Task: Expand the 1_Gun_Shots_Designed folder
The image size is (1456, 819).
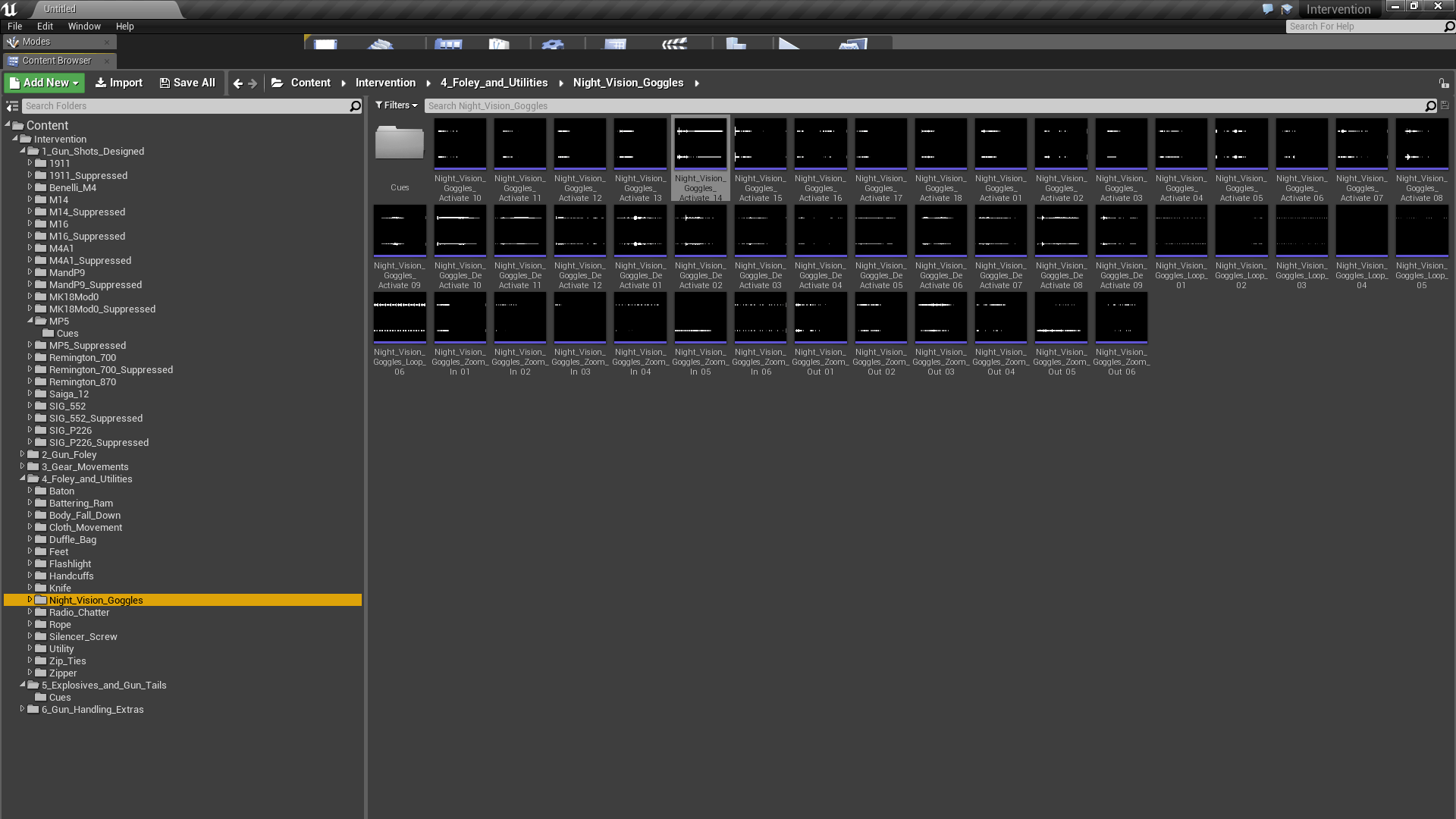Action: (22, 151)
